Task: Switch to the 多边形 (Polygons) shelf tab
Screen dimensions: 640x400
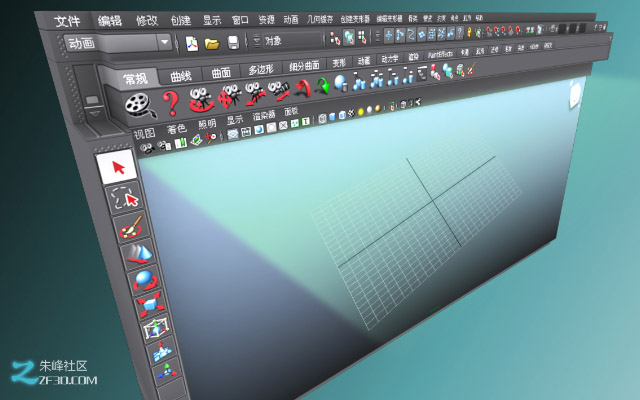Action: [261, 70]
